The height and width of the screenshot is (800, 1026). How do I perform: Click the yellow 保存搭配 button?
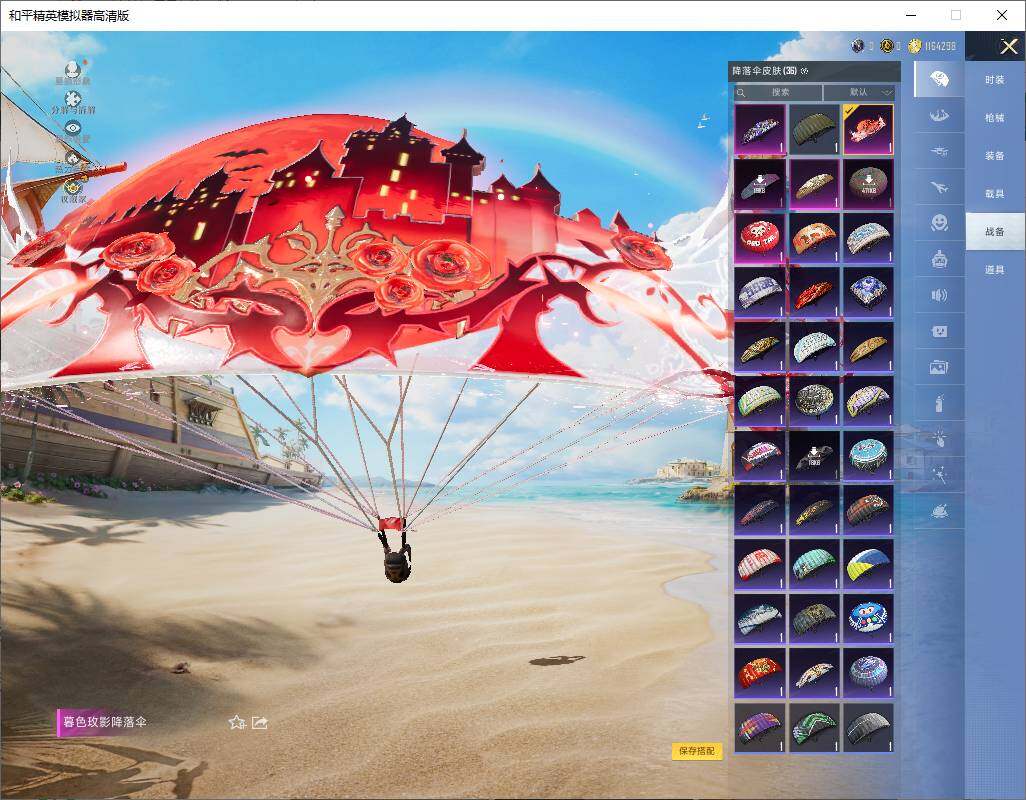tap(697, 751)
